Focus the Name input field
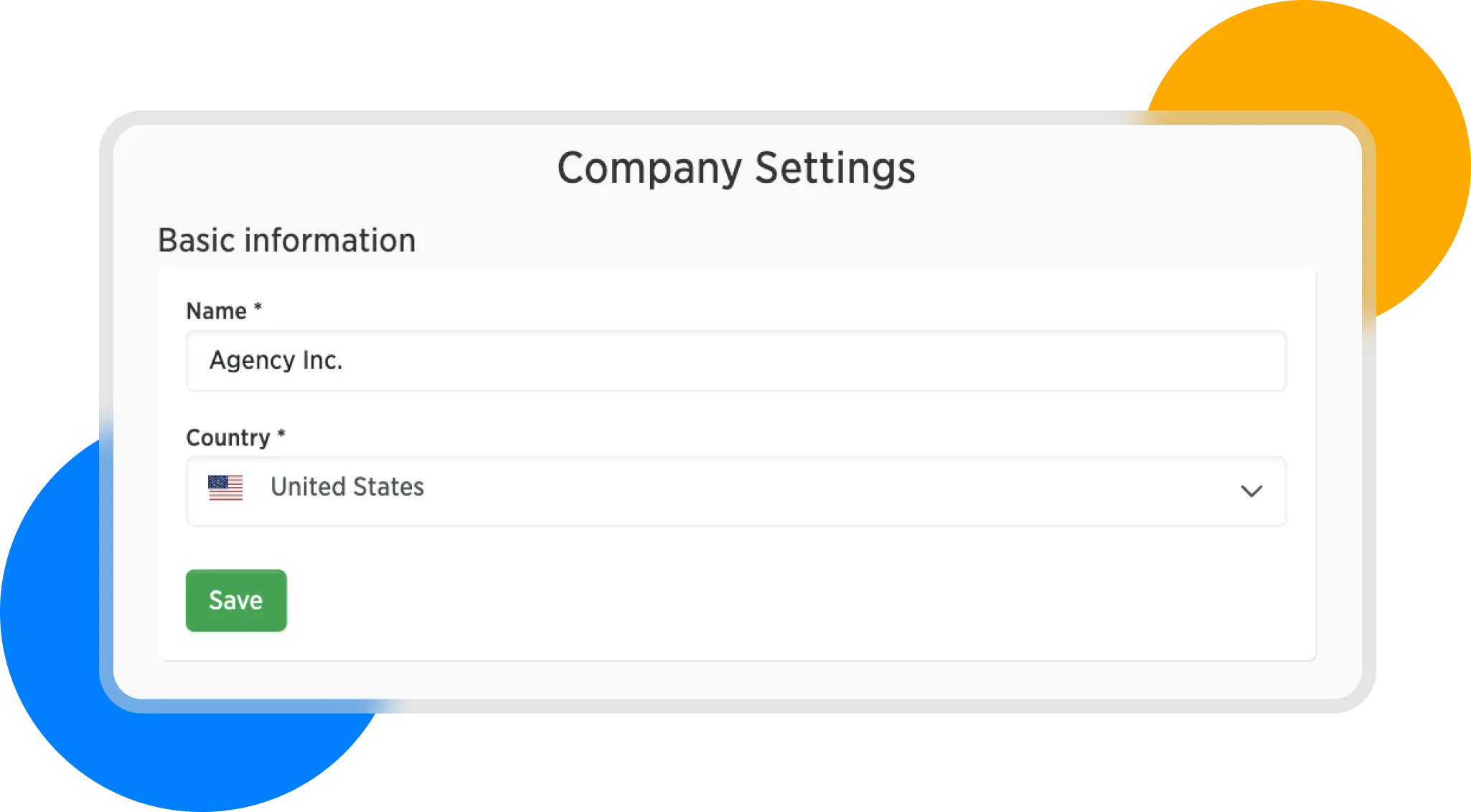Viewport: 1471px width, 812px height. (735, 361)
